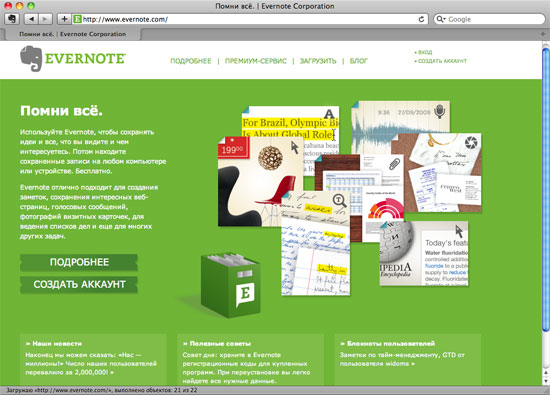Viewport: 550px width, 395px height.
Task: Go back with the browser back arrow
Action: pyautogui.click(x=31, y=19)
